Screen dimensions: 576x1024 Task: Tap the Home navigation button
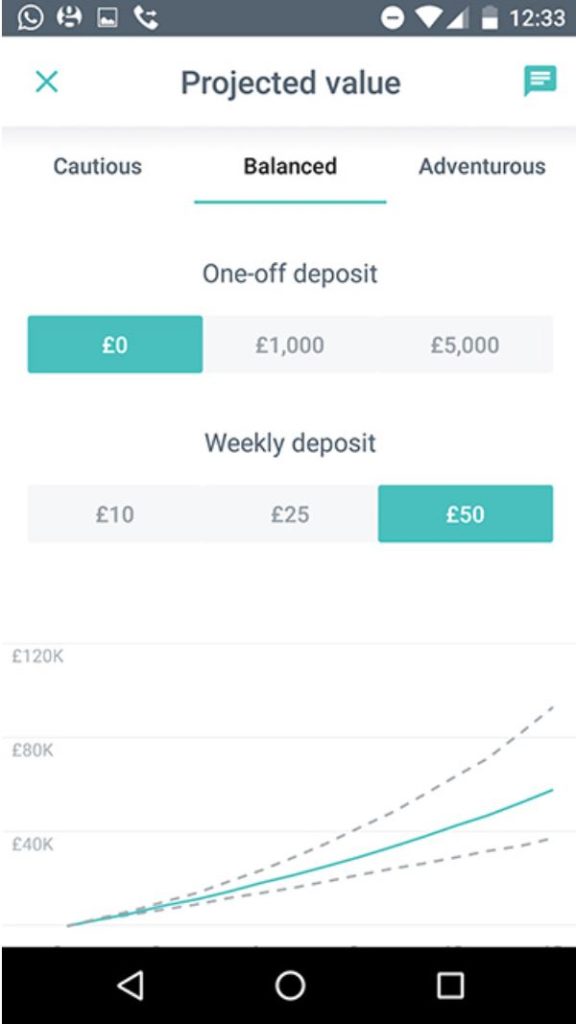(x=288, y=983)
